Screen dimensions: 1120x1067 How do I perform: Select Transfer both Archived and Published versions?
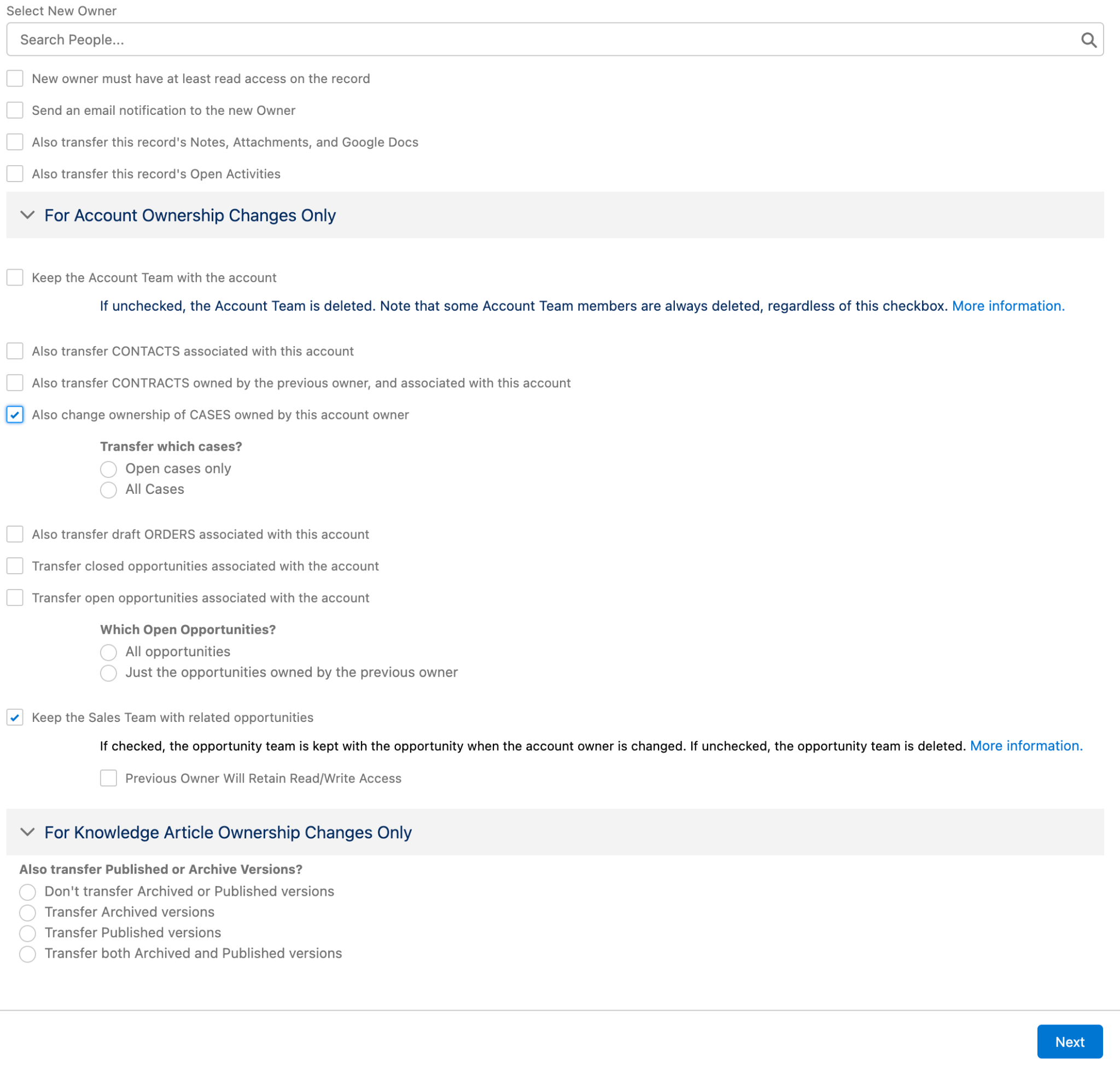pos(27,954)
